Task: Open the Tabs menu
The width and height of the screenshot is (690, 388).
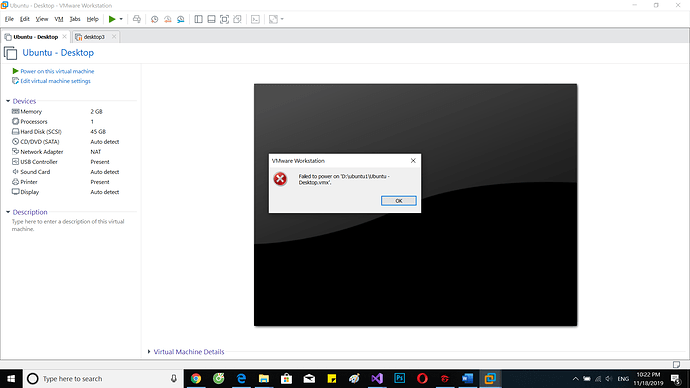Action: pyautogui.click(x=75, y=19)
